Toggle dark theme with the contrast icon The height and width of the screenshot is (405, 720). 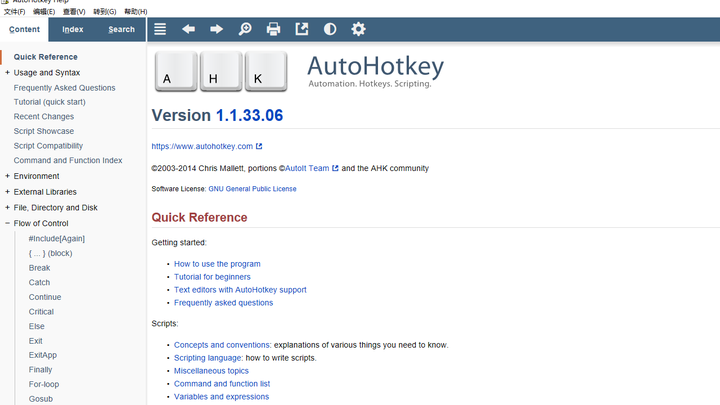click(x=330, y=29)
